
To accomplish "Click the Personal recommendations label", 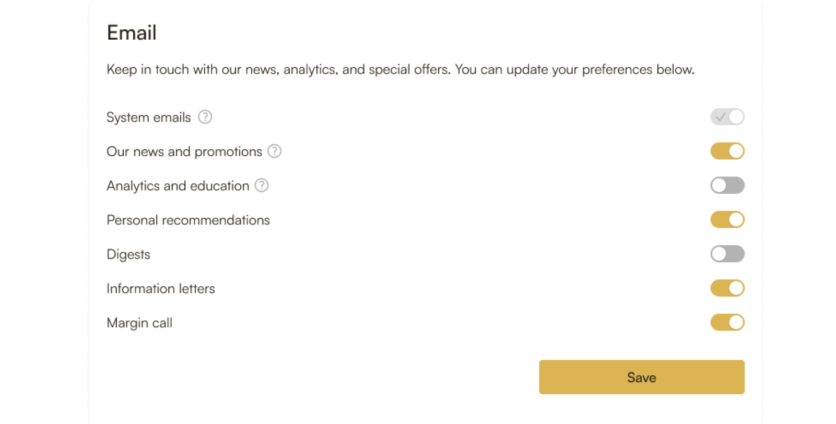I will click(x=188, y=220).
